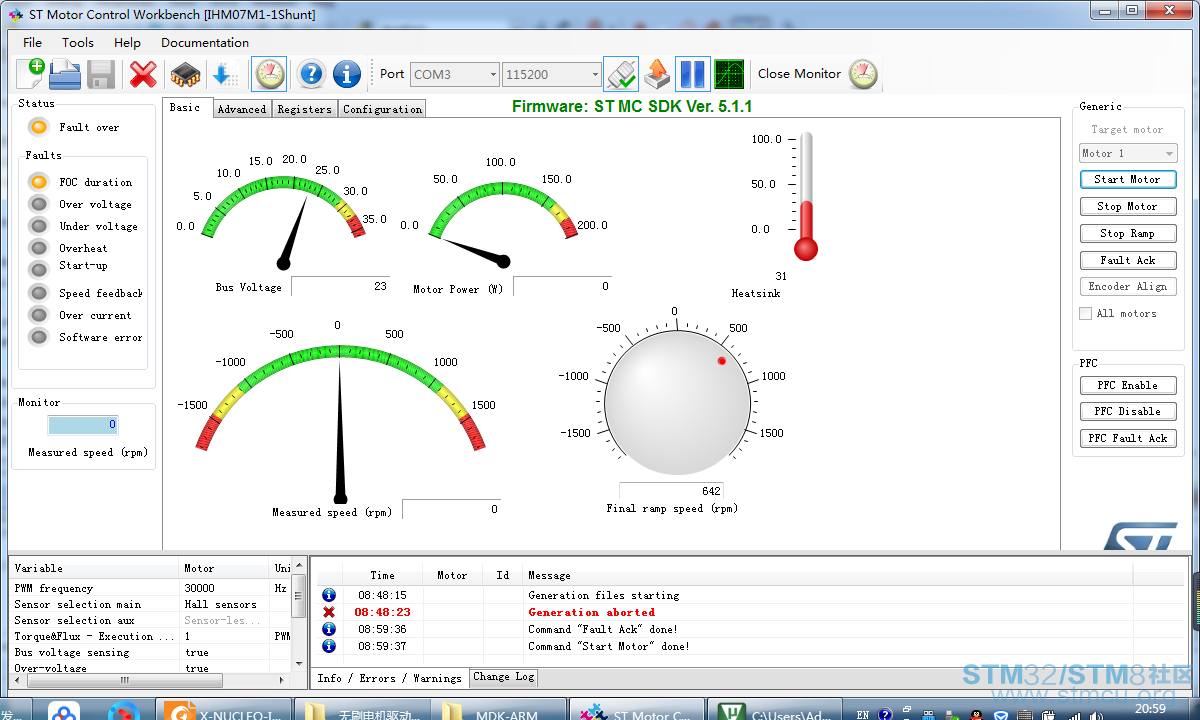Click the variable list vertical scrollbar
Image resolution: width=1200 pixels, height=720 pixels.
pos(299,615)
